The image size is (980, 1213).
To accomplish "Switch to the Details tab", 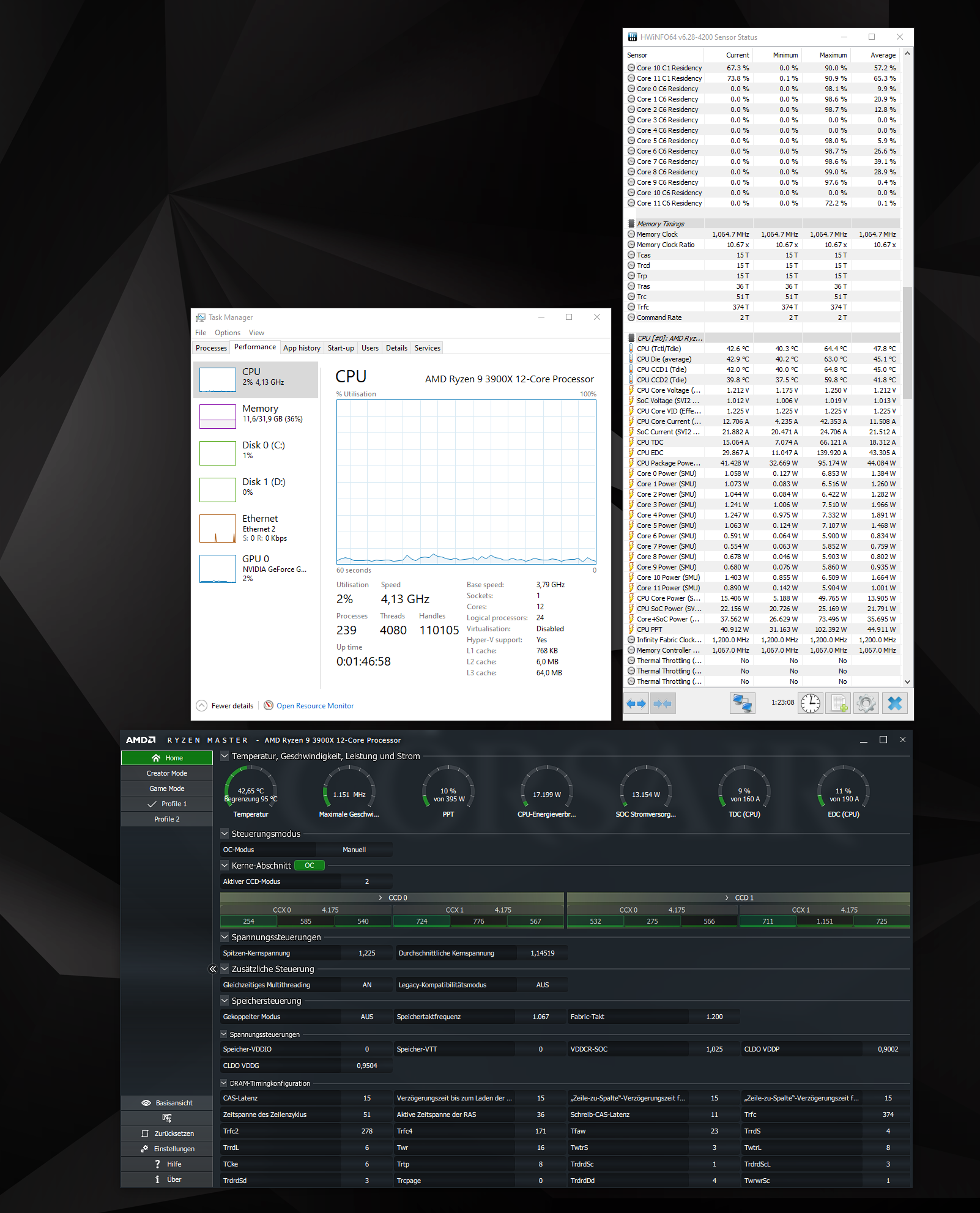I will click(x=396, y=348).
